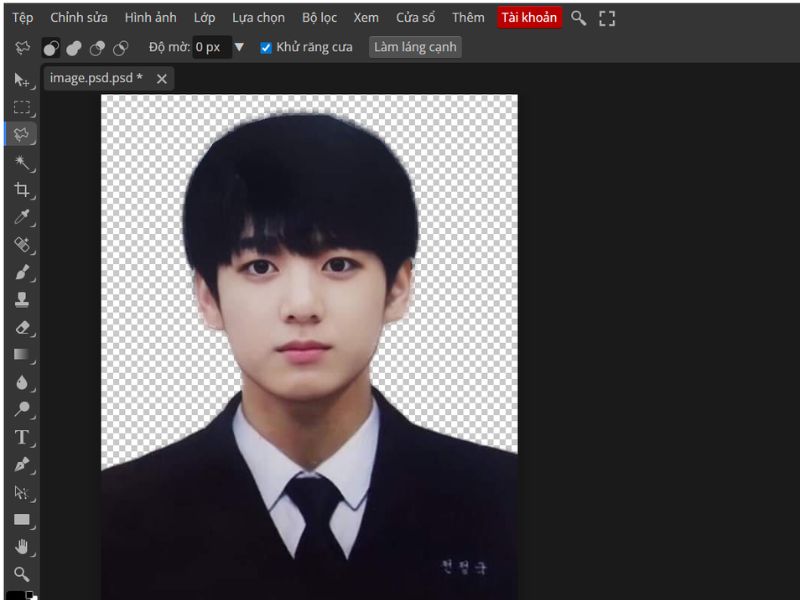This screenshot has height=600, width=800.
Task: Select the Eyedropper tool
Action: 21,217
